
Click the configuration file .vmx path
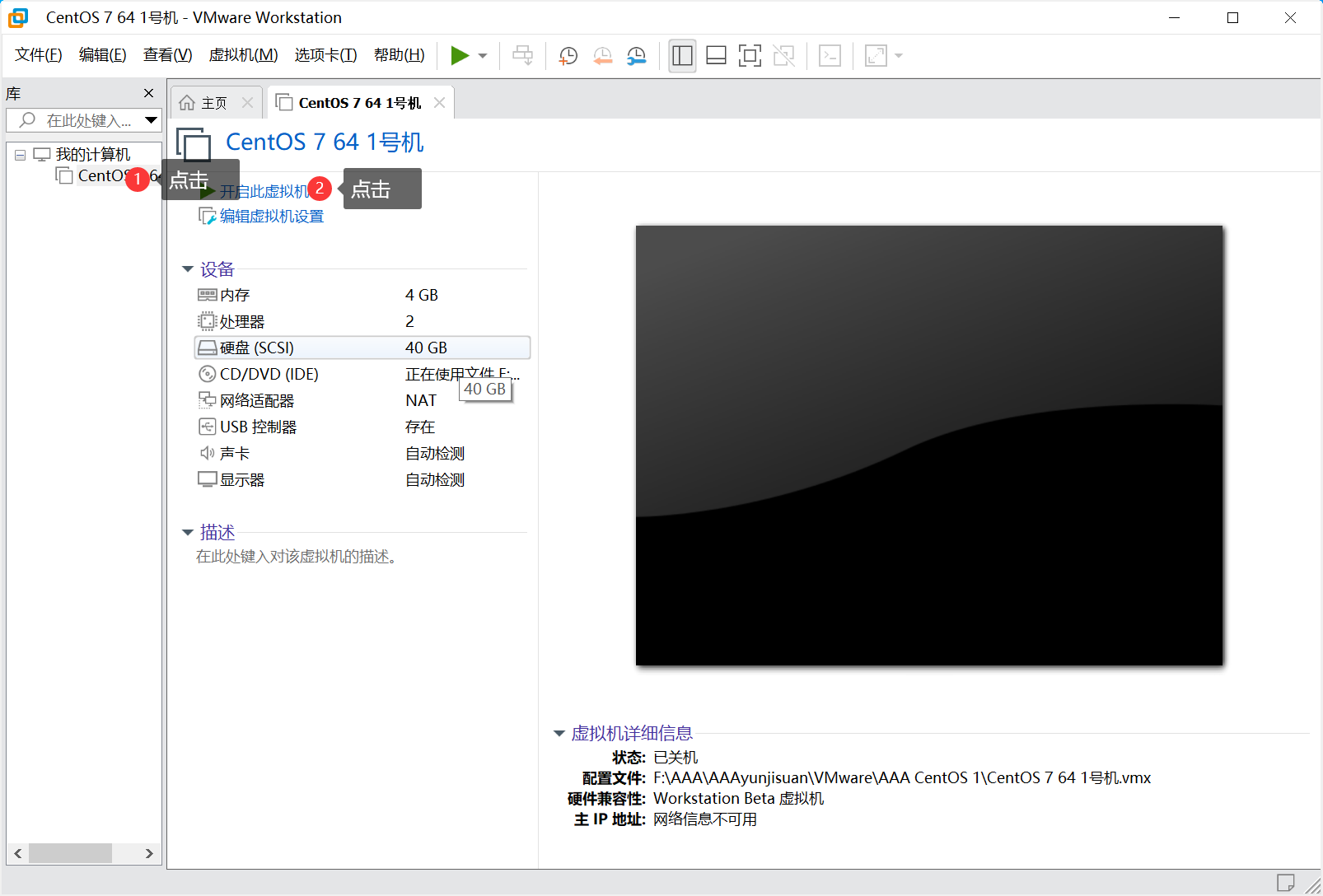(x=902, y=778)
